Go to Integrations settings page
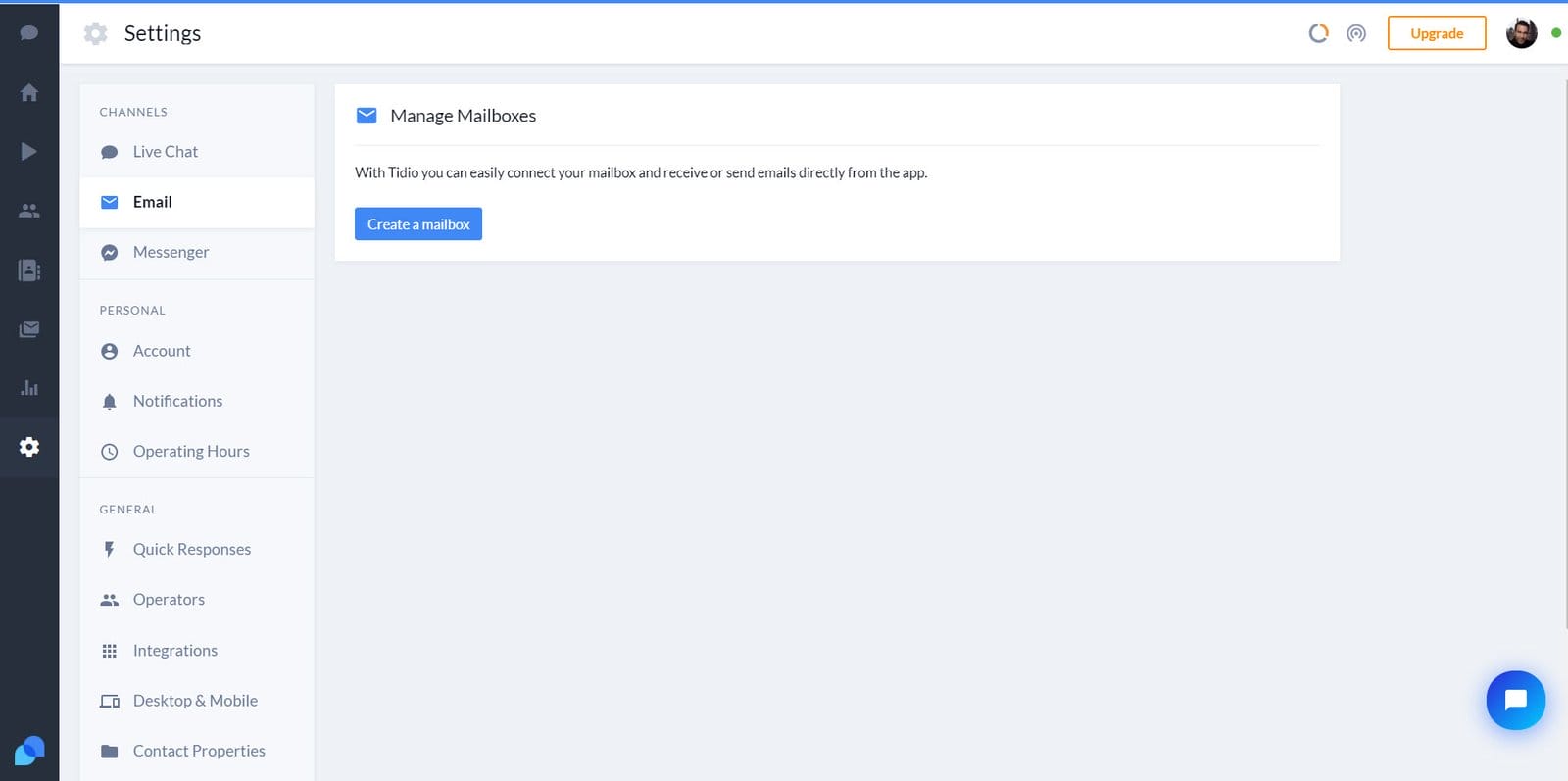This screenshot has width=1568, height=781. pyautogui.click(x=175, y=650)
